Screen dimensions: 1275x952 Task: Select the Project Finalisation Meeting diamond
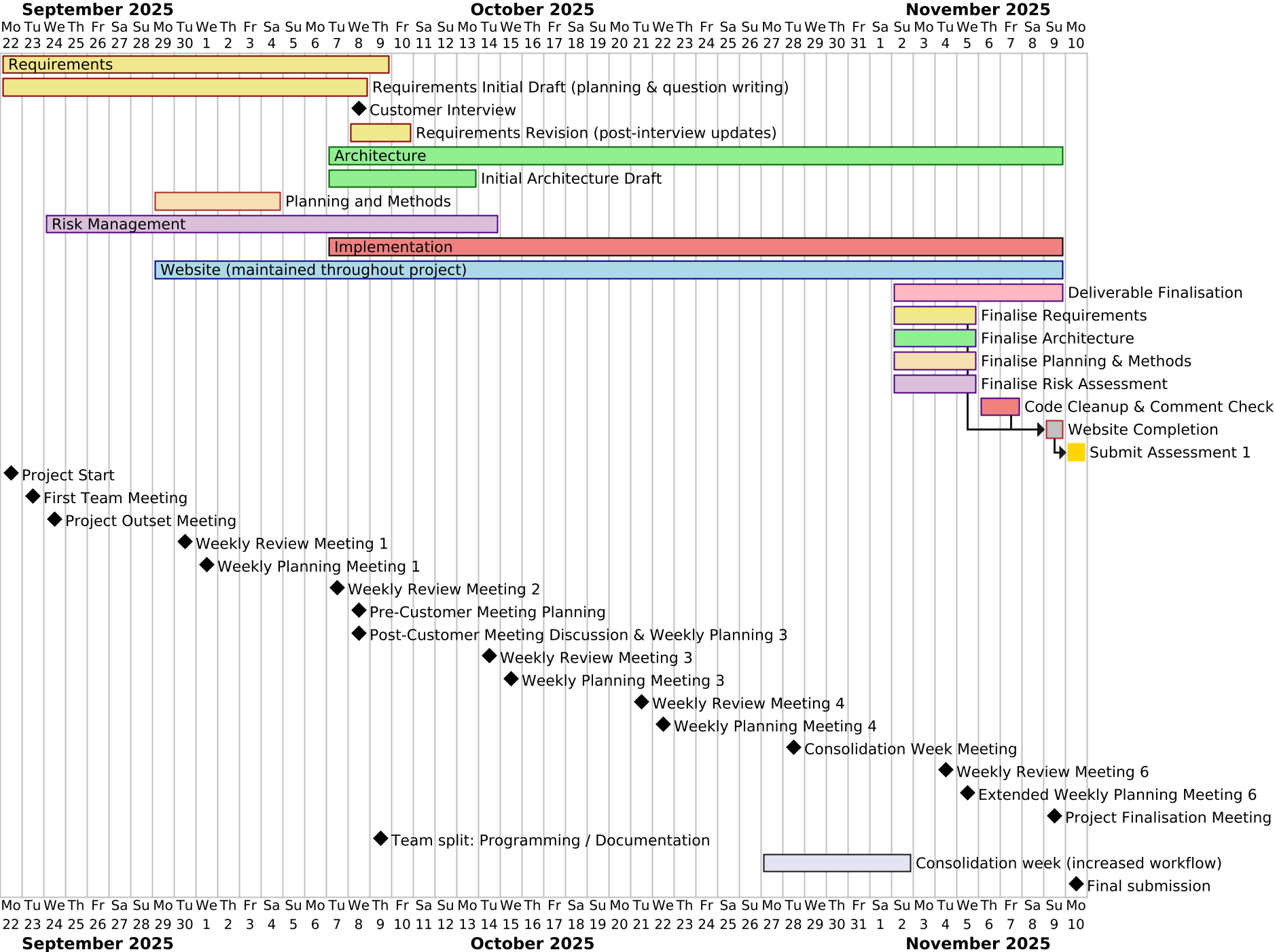pyautogui.click(x=1054, y=815)
